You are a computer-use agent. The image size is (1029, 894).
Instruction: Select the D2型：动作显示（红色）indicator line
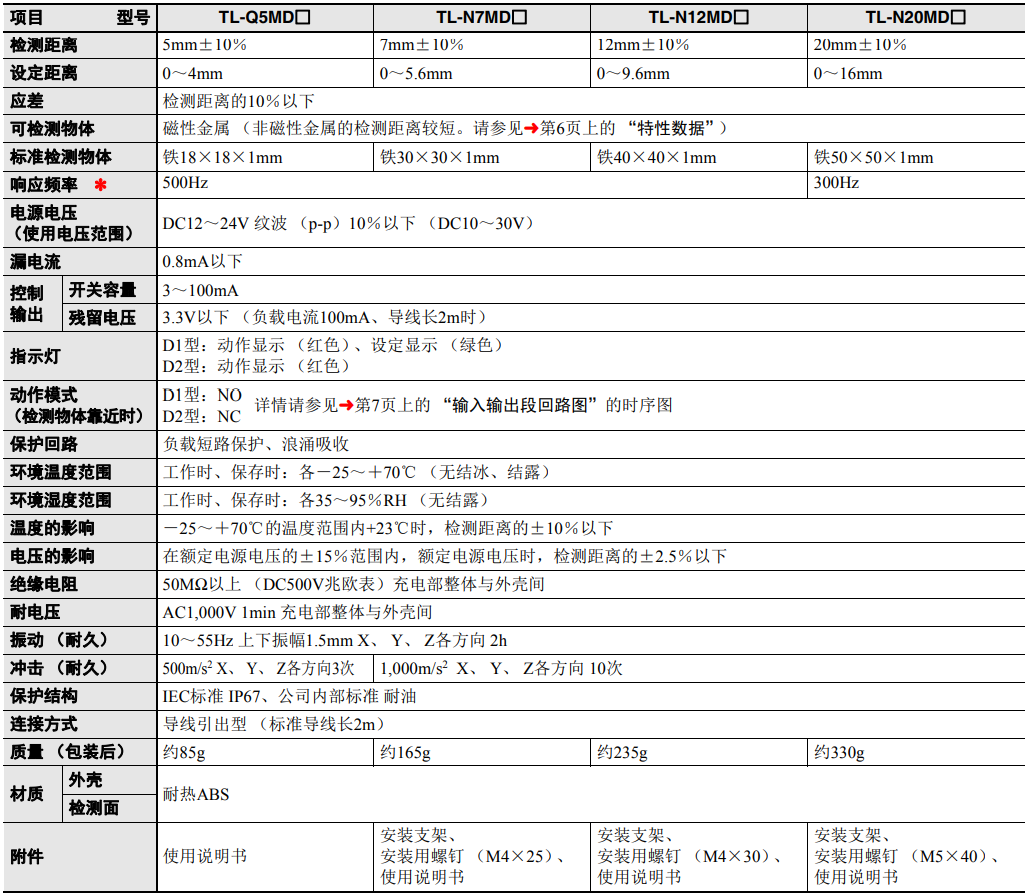coord(258,366)
